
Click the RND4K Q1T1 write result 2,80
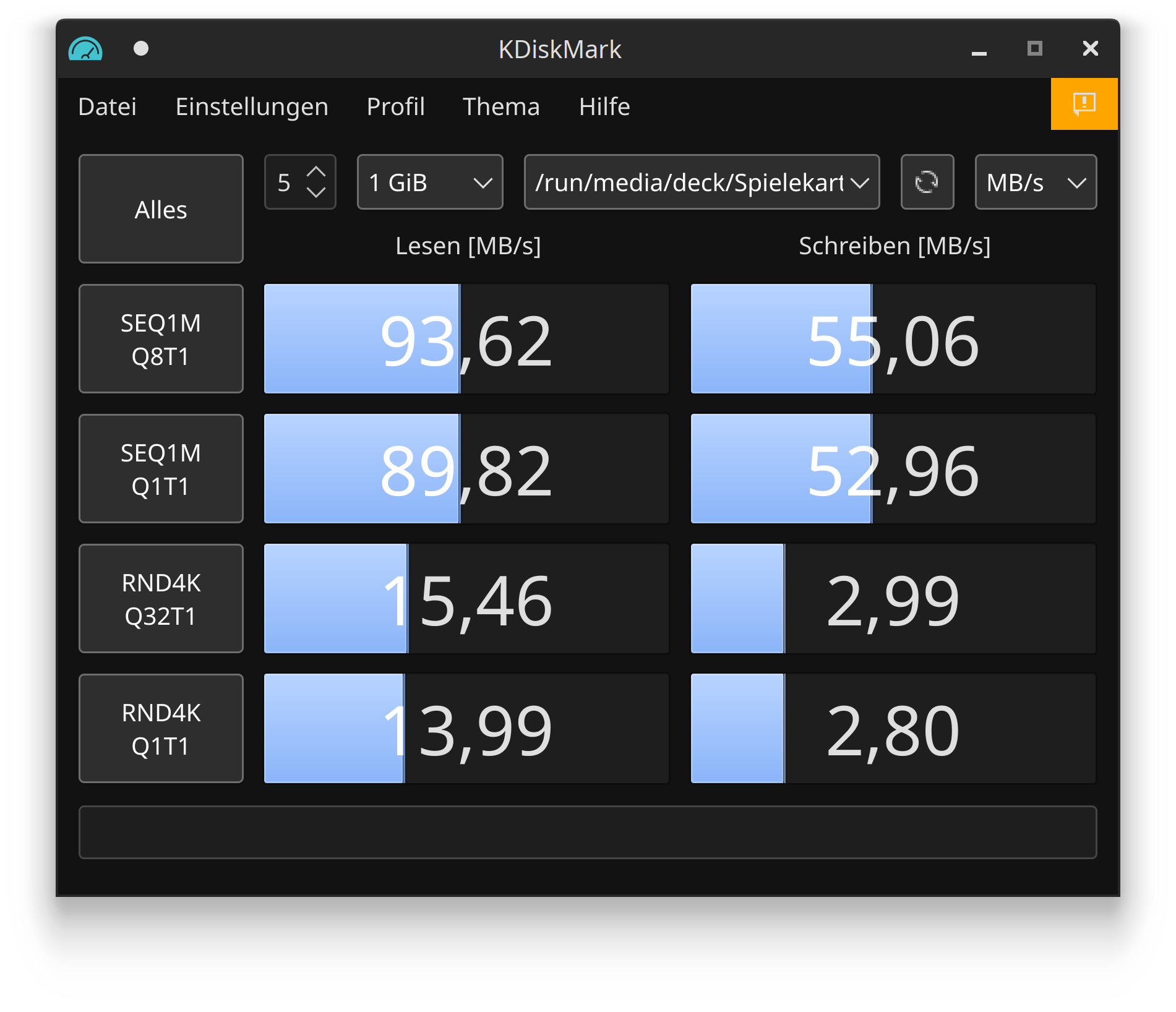pos(893,729)
